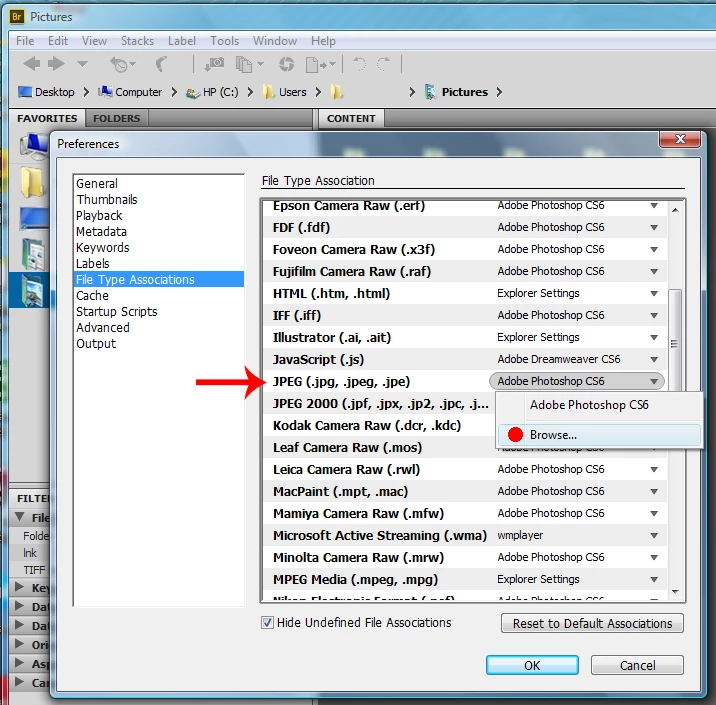Click the Pictures library icon in the path bar

(x=430, y=92)
